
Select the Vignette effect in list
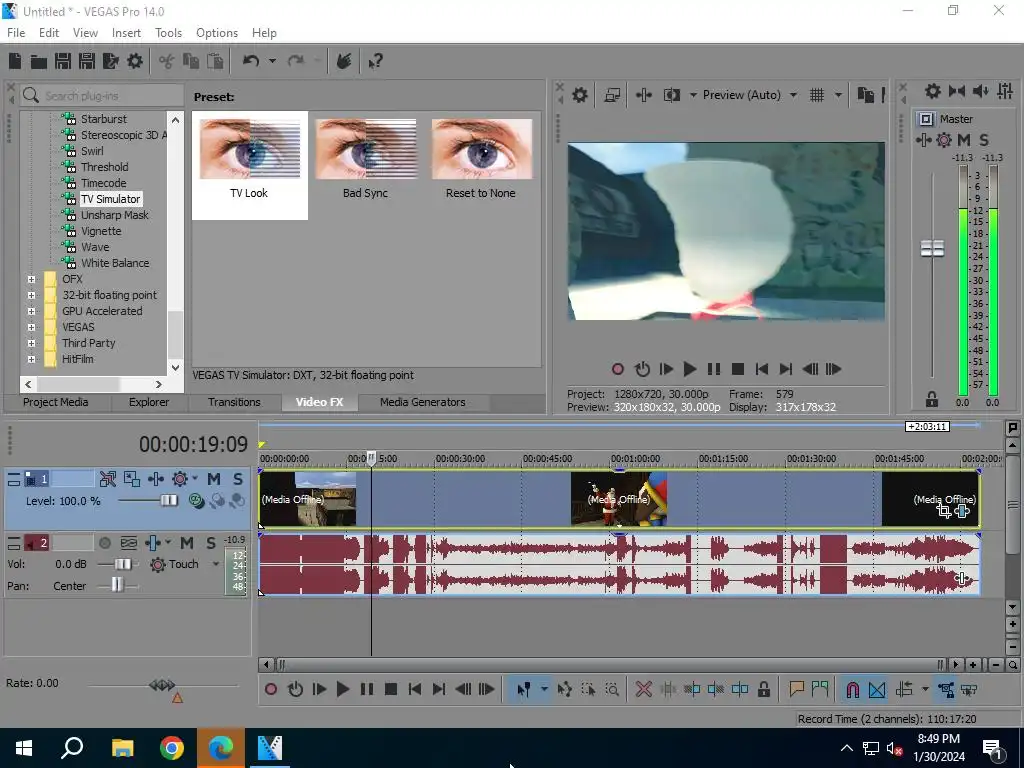(101, 231)
